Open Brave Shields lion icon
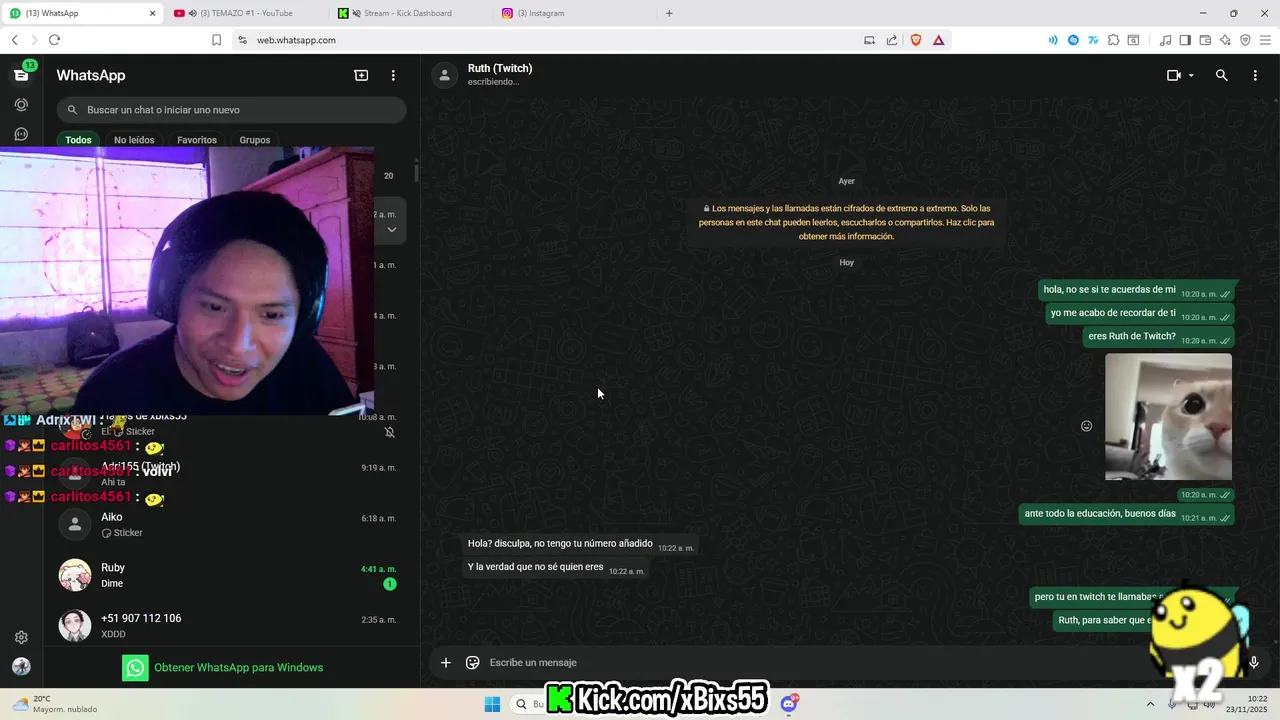 [x=915, y=40]
